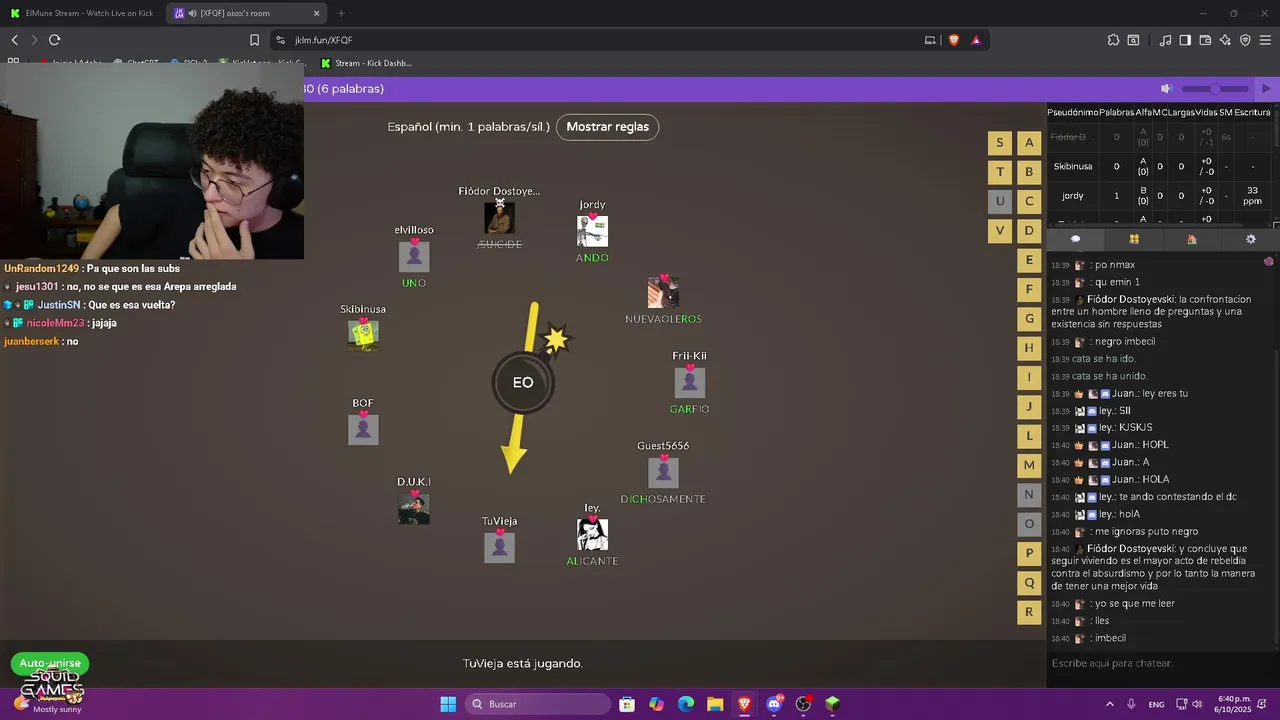Select player jordy's avatar

coord(592,231)
